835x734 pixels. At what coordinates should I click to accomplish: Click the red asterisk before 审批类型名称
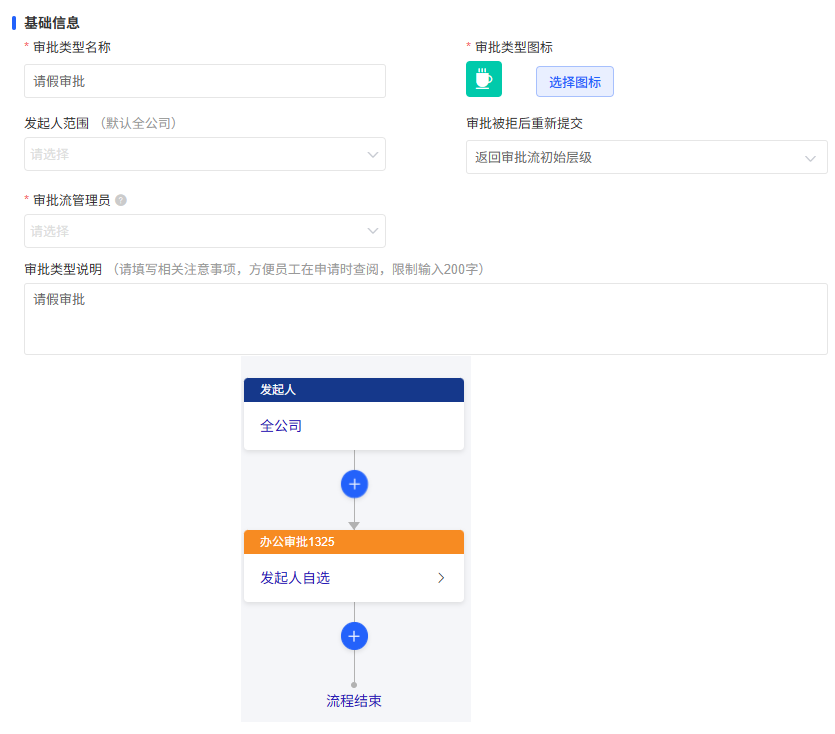27,46
